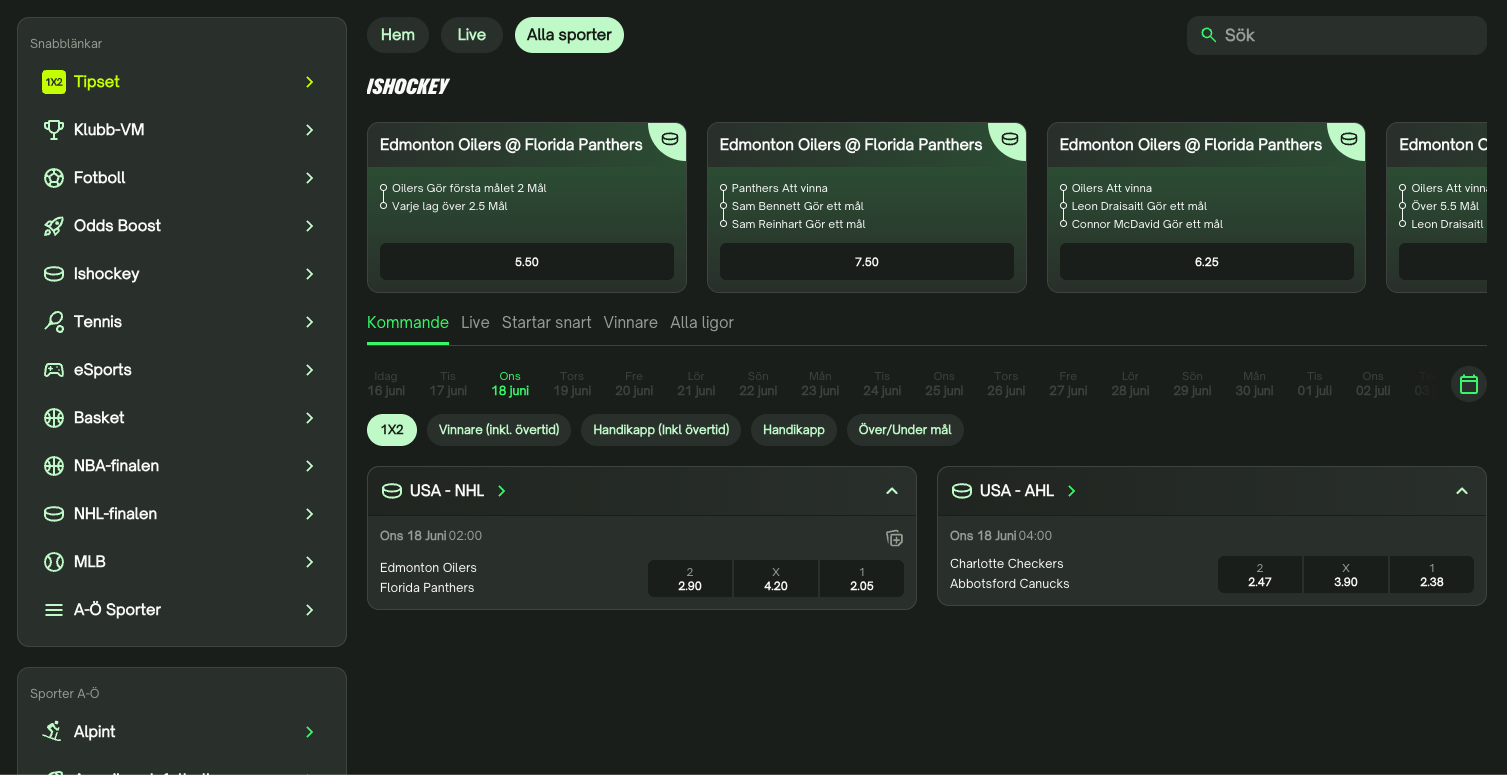The height and width of the screenshot is (775, 1507).
Task: Click the Tennis racket icon
Action: 54,322
